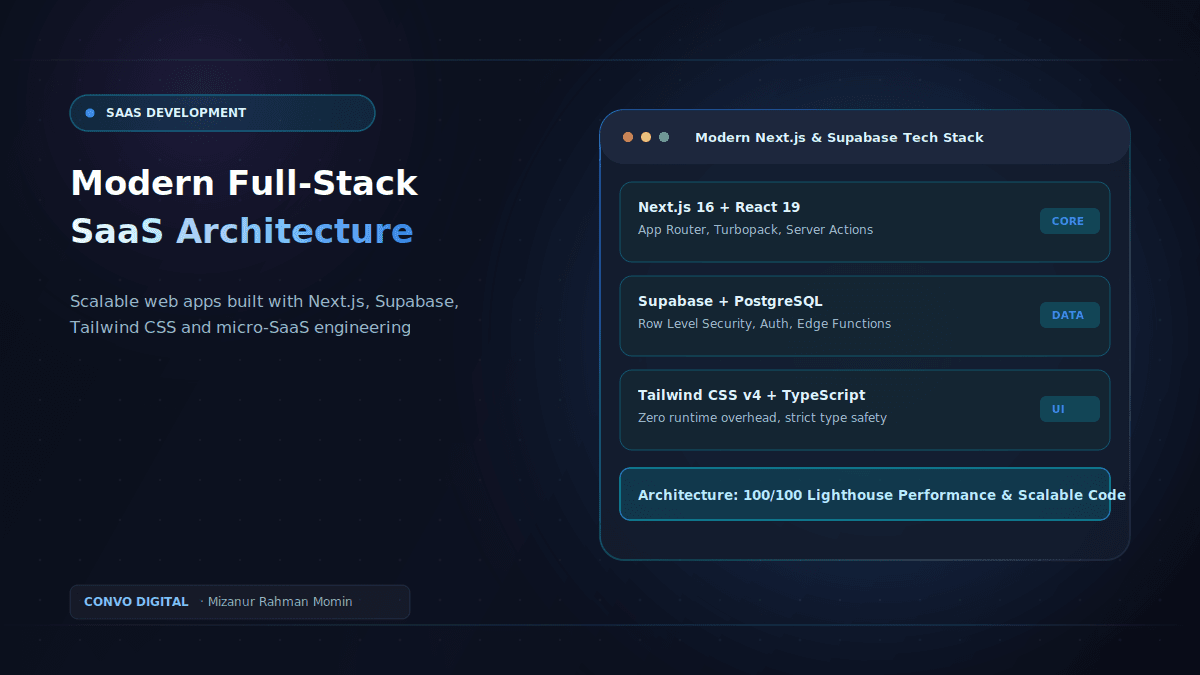
Task: Click the blue dot in SAAS DEVELOPMENT badge
Action: (x=90, y=113)
